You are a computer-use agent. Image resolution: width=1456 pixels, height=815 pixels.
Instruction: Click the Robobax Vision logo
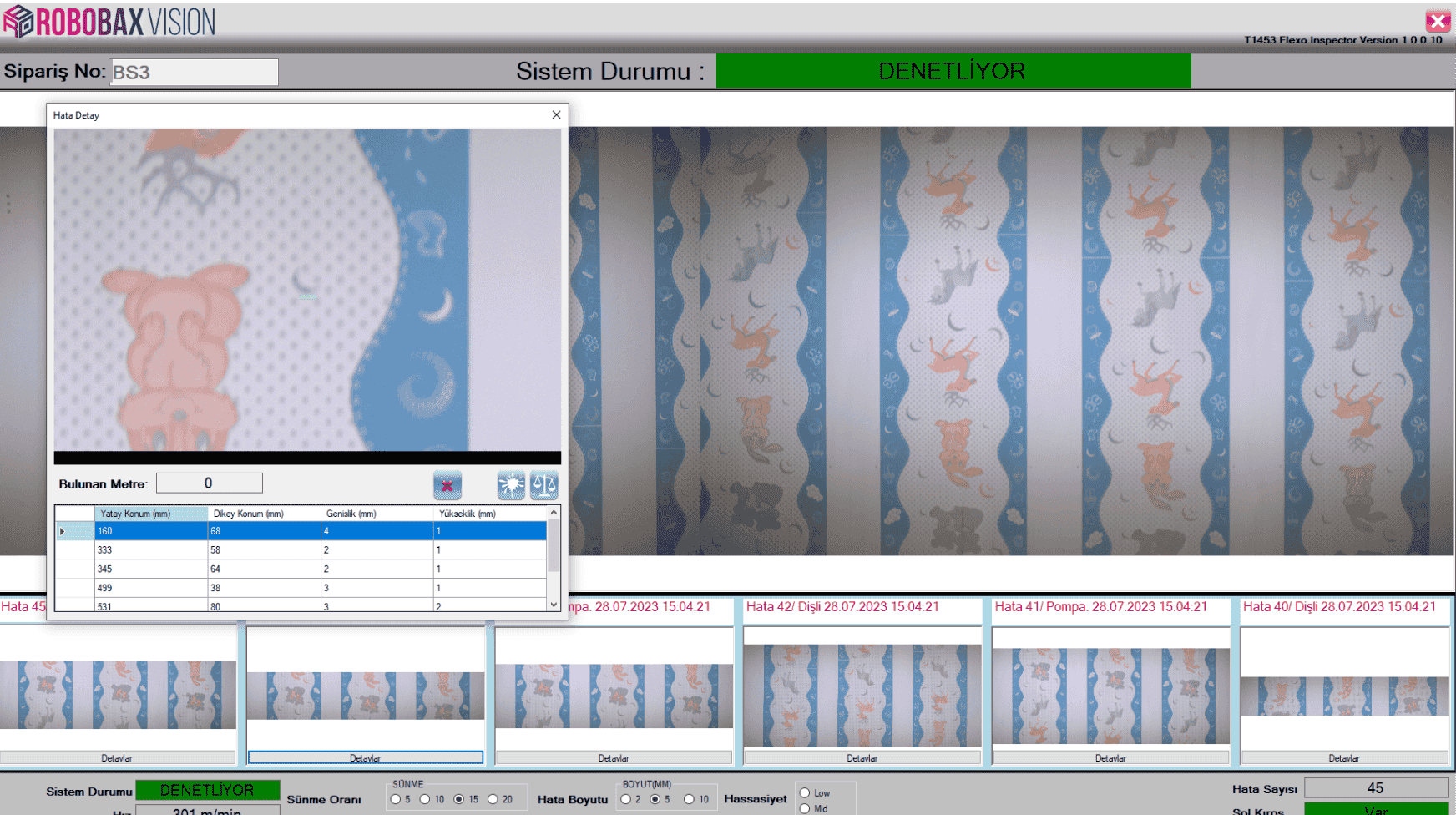(x=109, y=22)
